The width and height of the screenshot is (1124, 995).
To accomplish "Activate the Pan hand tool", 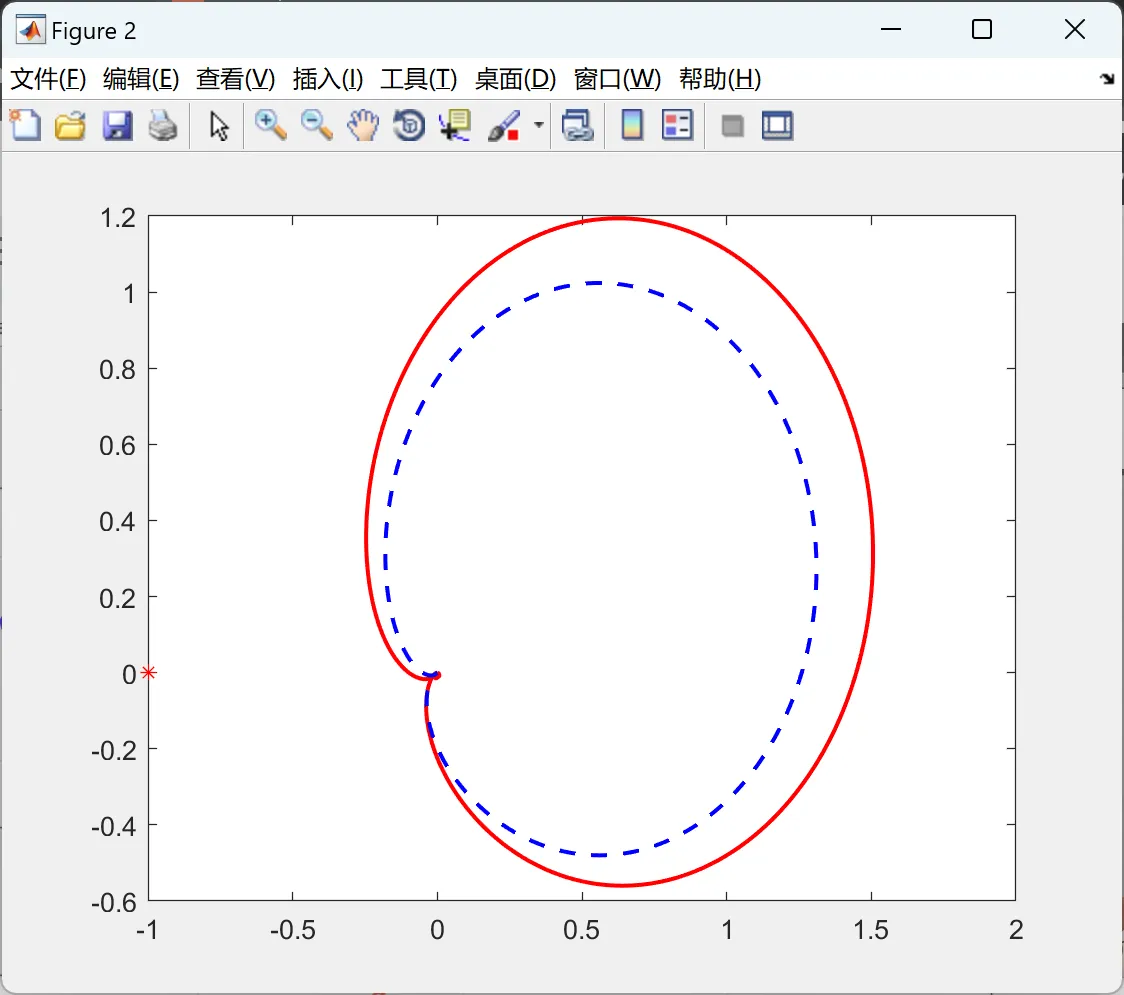I will click(363, 126).
